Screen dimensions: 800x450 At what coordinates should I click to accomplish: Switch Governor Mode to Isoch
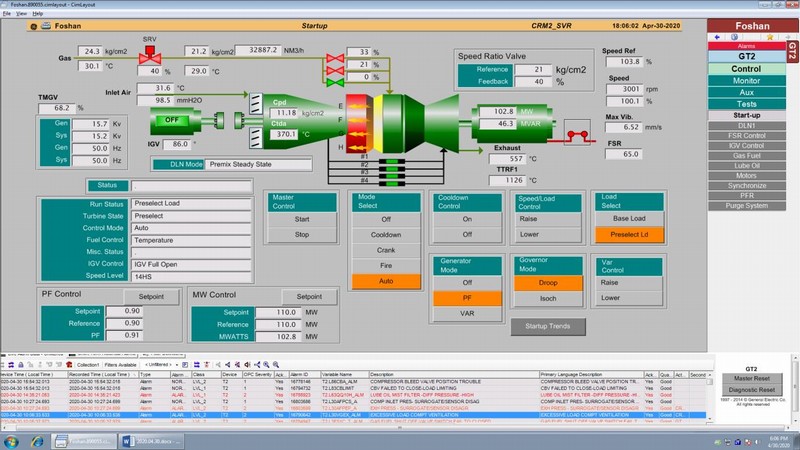548,298
